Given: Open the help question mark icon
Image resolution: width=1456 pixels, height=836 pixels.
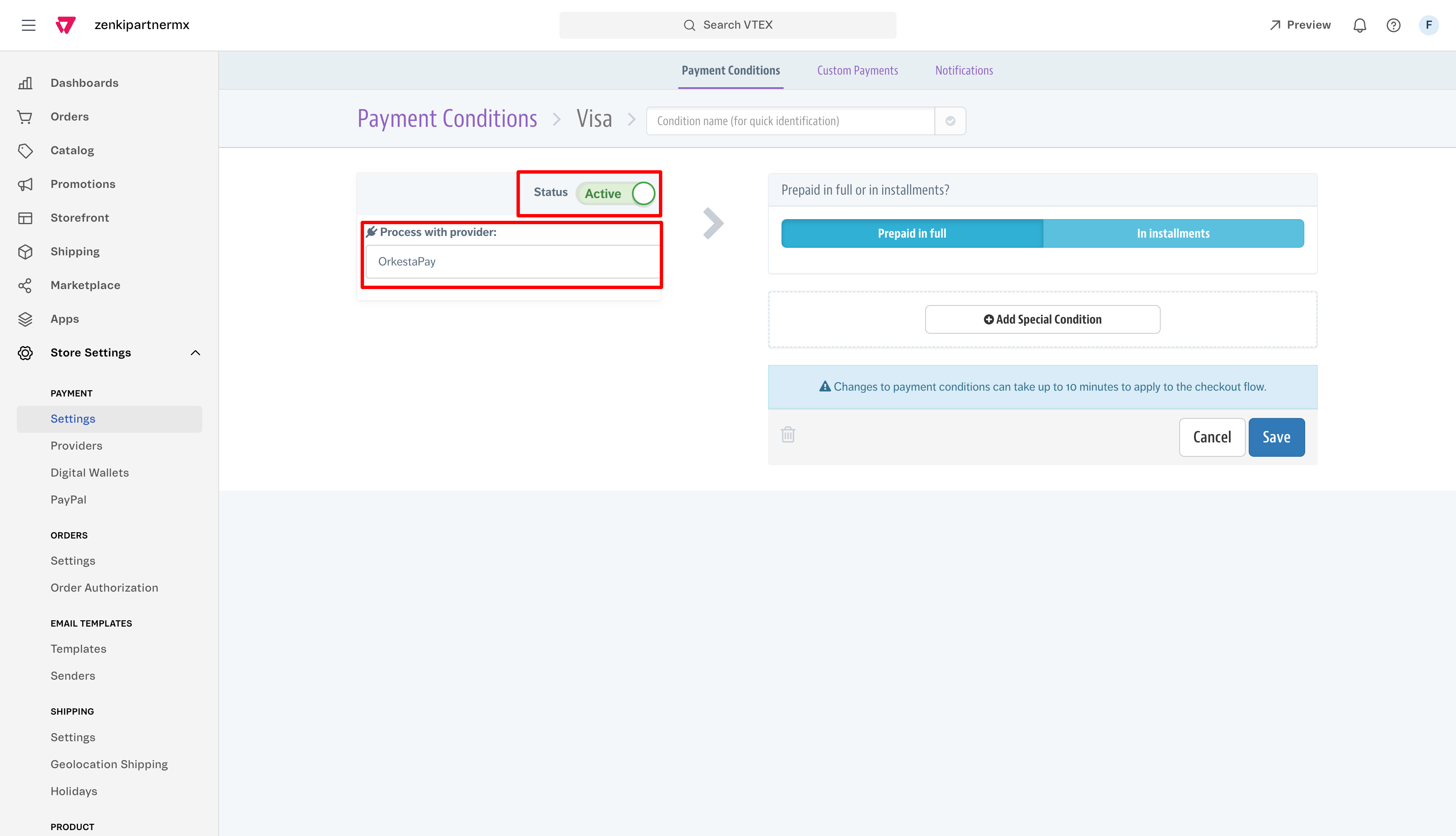Looking at the screenshot, I should tap(1394, 25).
